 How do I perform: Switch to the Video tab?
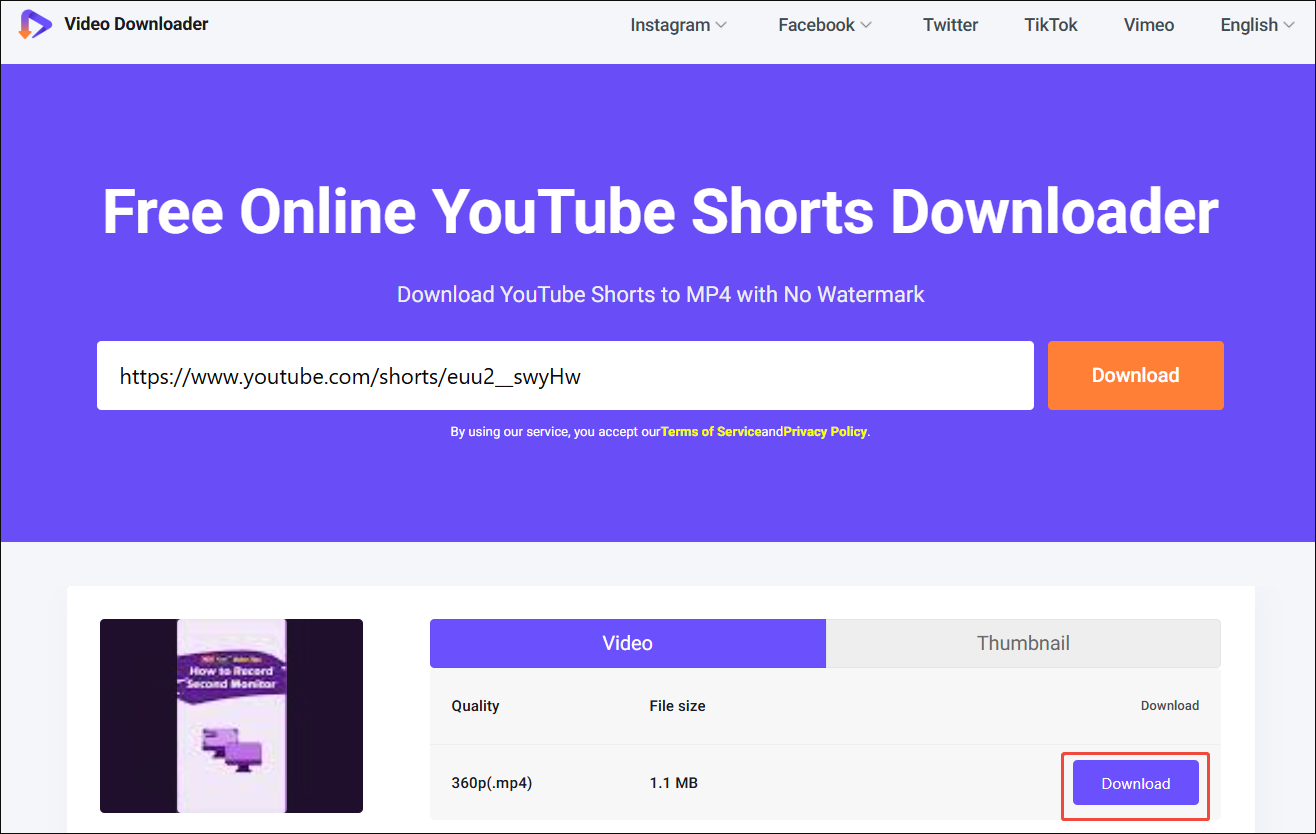[x=628, y=643]
